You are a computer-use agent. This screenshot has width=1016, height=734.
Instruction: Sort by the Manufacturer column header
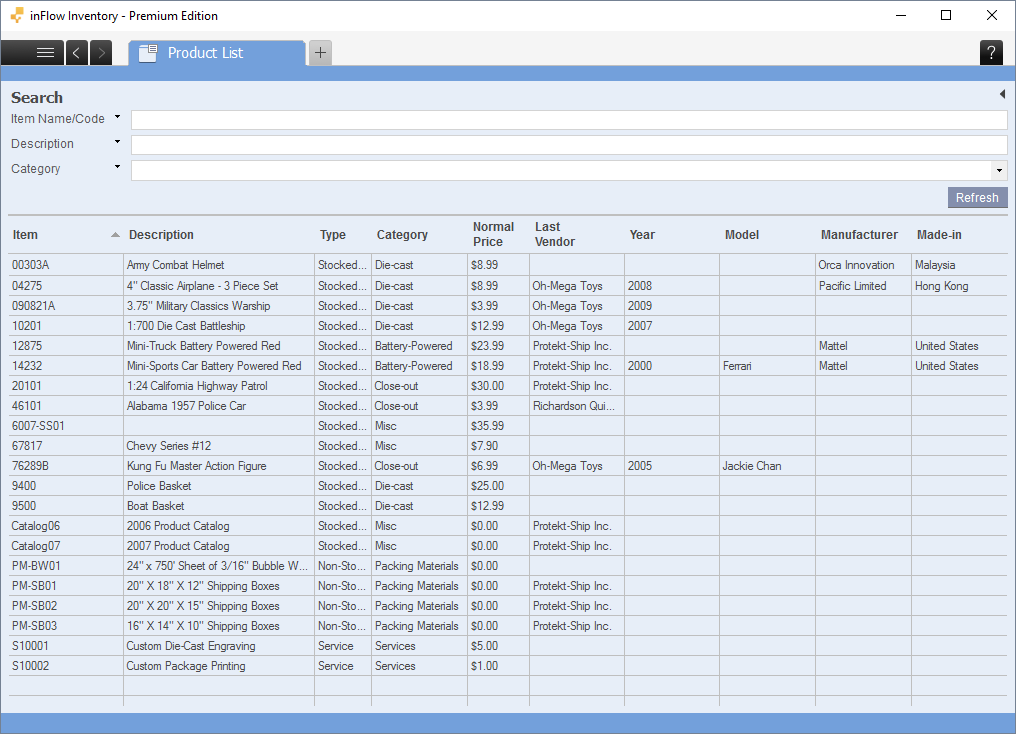coord(859,235)
